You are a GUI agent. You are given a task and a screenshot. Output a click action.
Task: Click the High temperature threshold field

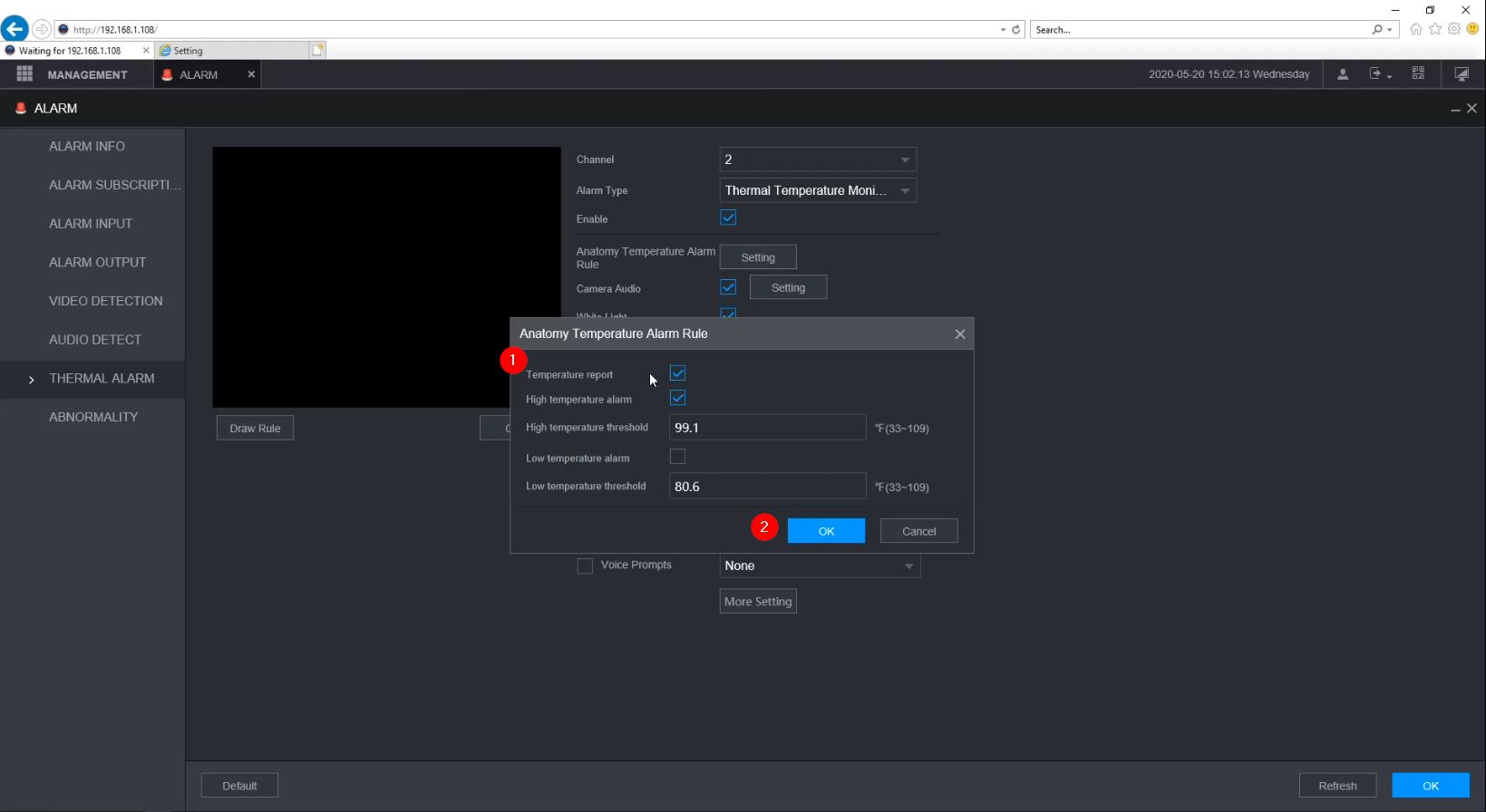(768, 428)
